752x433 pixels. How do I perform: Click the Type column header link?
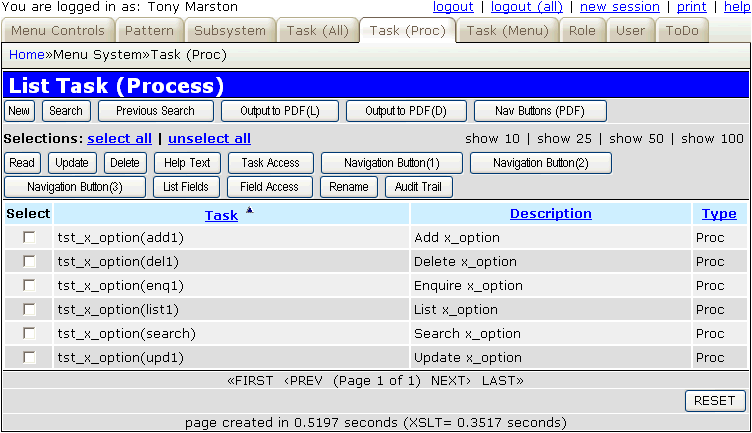(718, 214)
